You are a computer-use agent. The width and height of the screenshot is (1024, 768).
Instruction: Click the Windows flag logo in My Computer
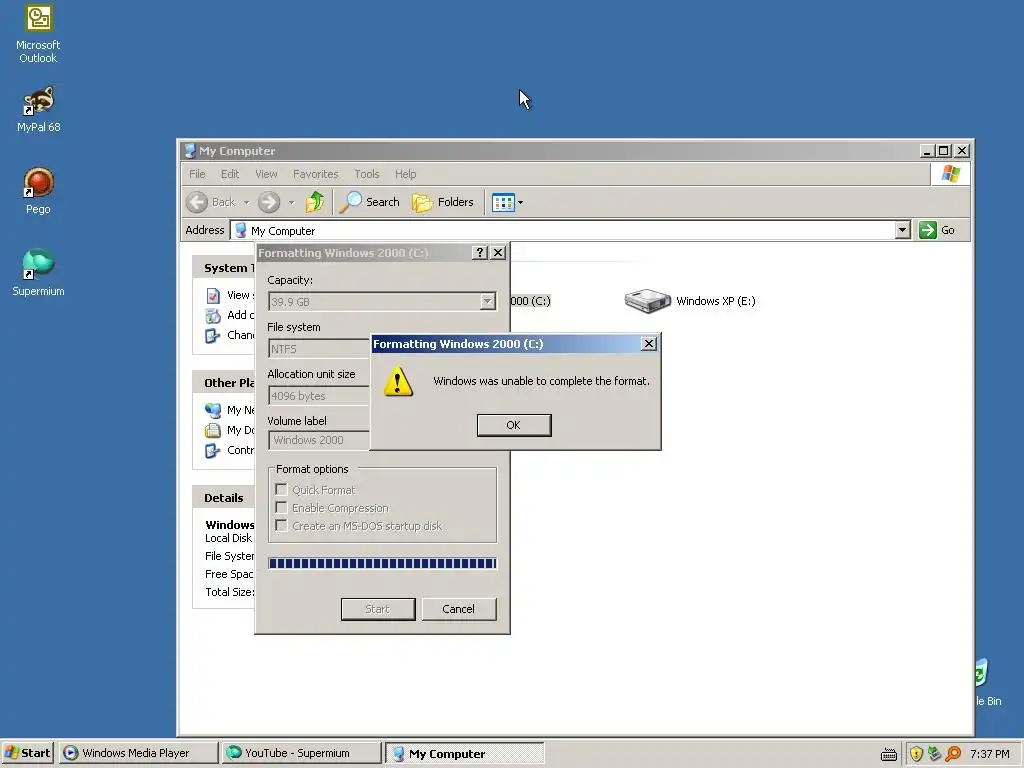(x=950, y=174)
